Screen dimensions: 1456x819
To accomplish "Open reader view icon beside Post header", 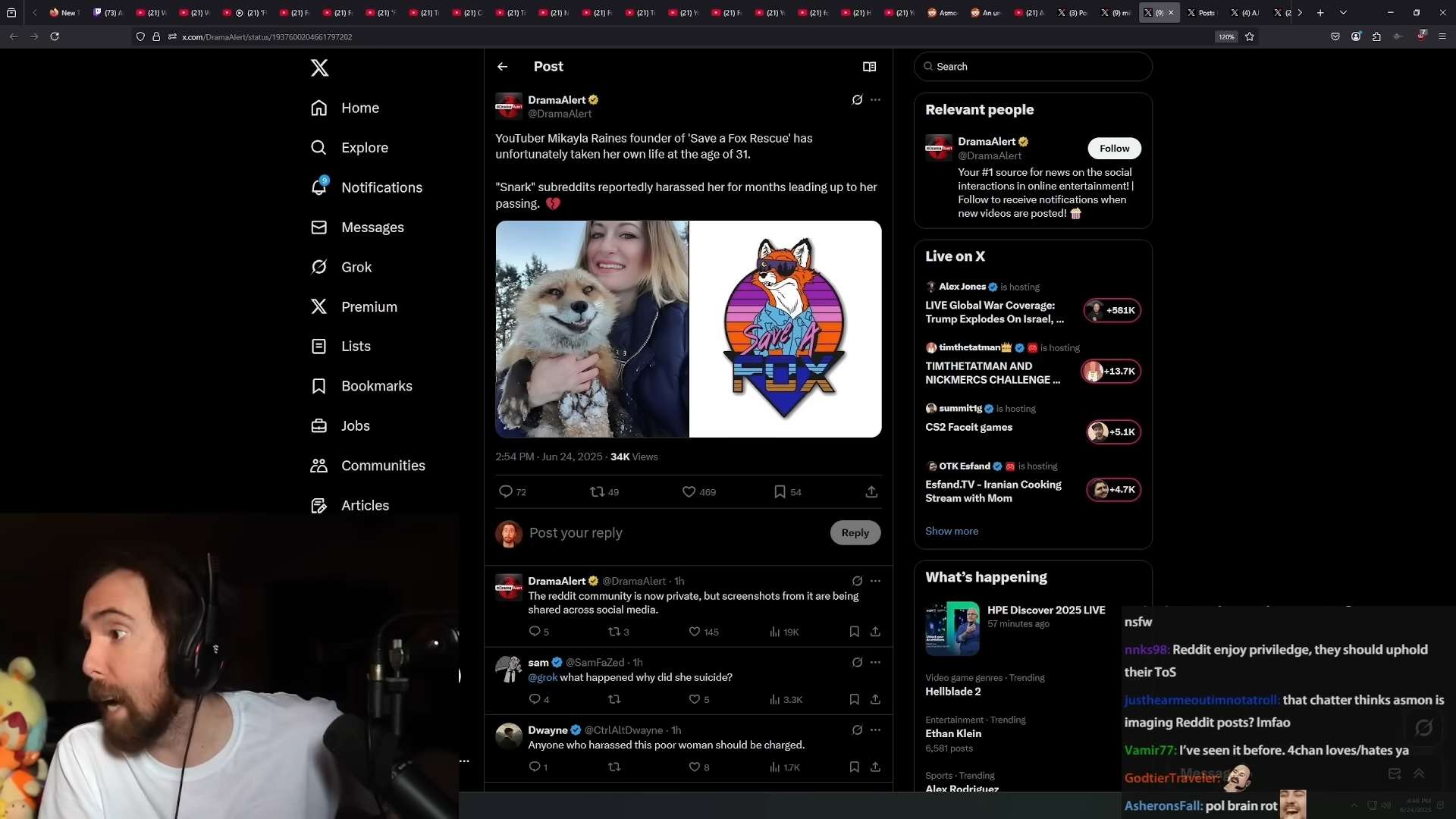I will [x=870, y=67].
